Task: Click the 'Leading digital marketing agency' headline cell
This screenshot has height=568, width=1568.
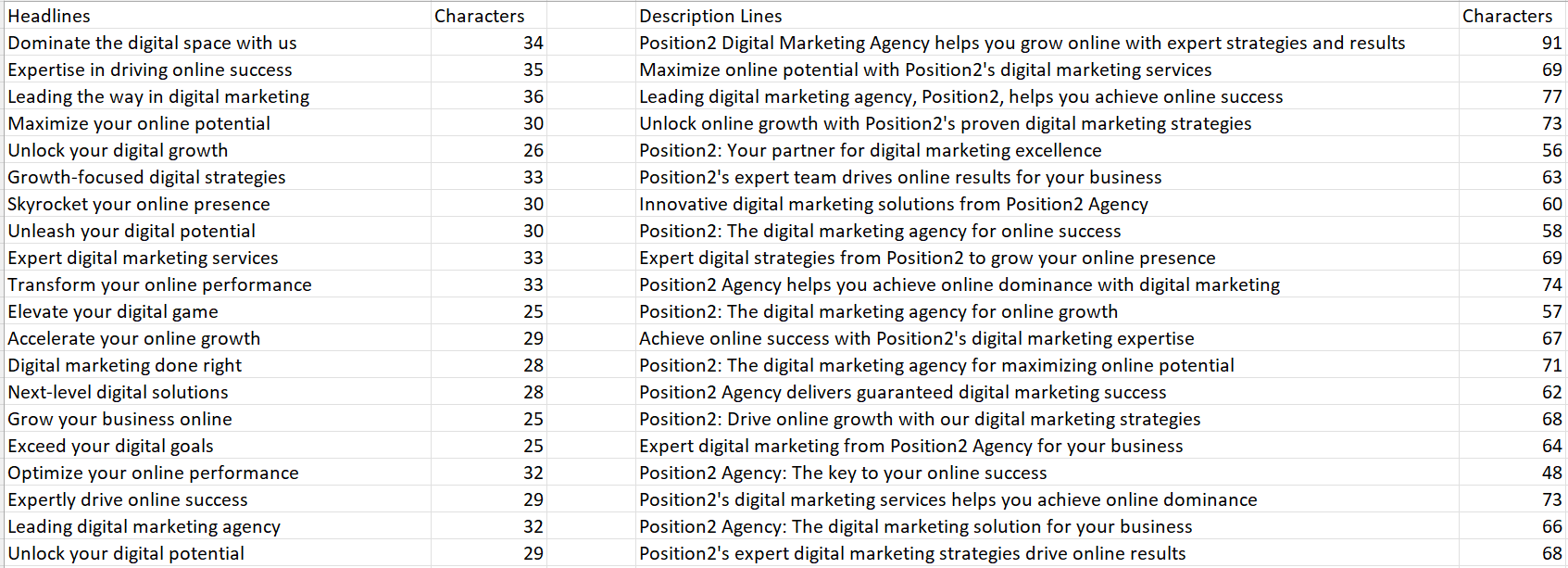Action: click(x=218, y=526)
